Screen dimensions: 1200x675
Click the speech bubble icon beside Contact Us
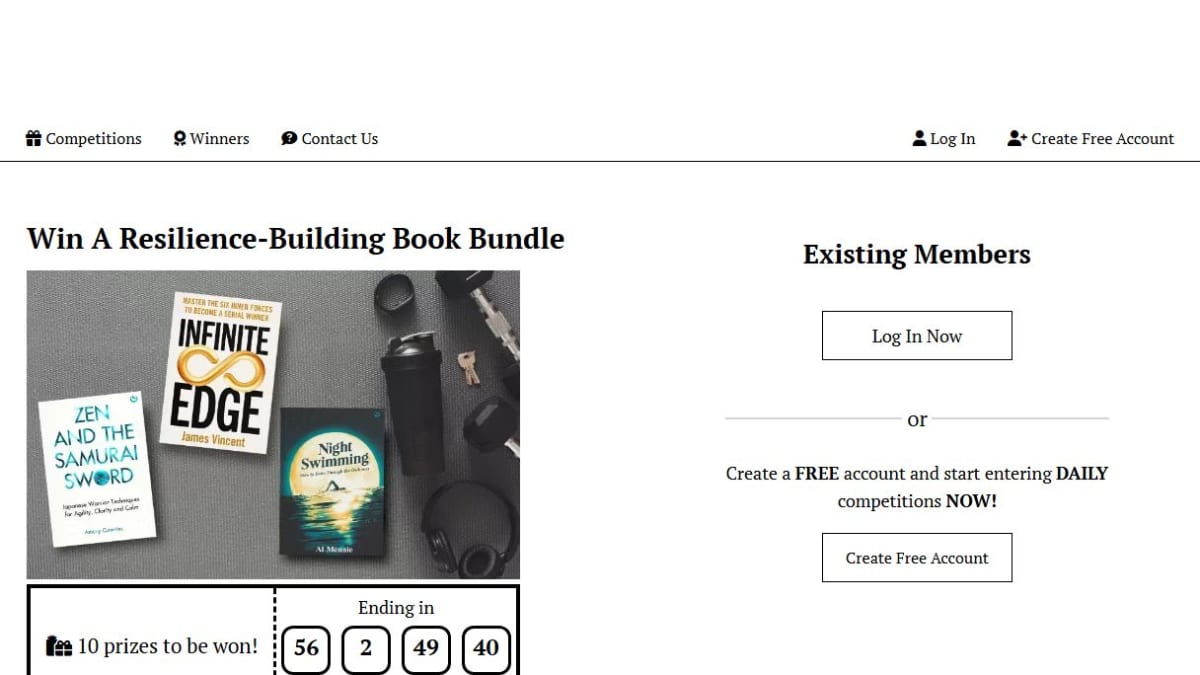point(289,139)
